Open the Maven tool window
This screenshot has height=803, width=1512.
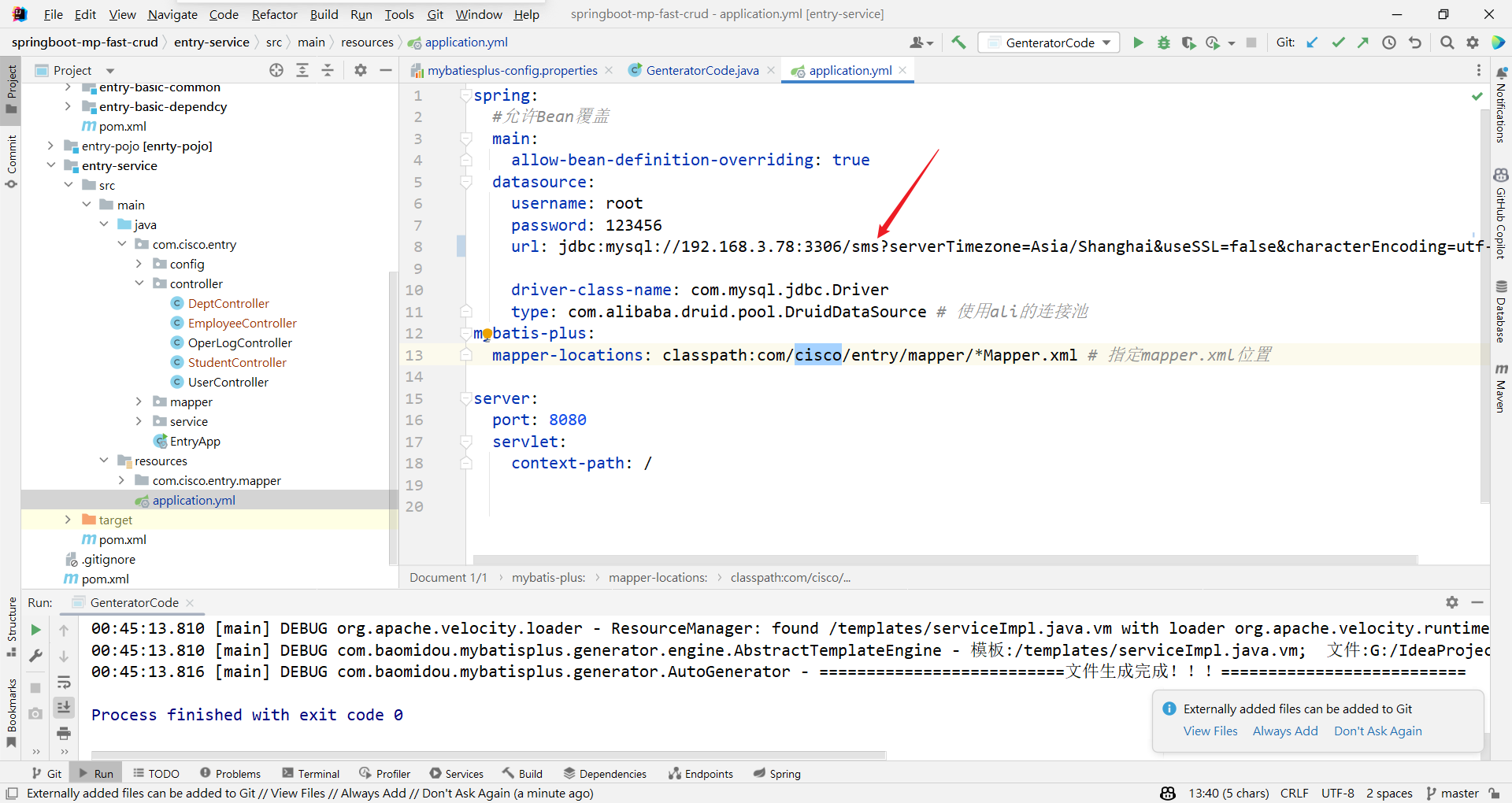[1501, 388]
